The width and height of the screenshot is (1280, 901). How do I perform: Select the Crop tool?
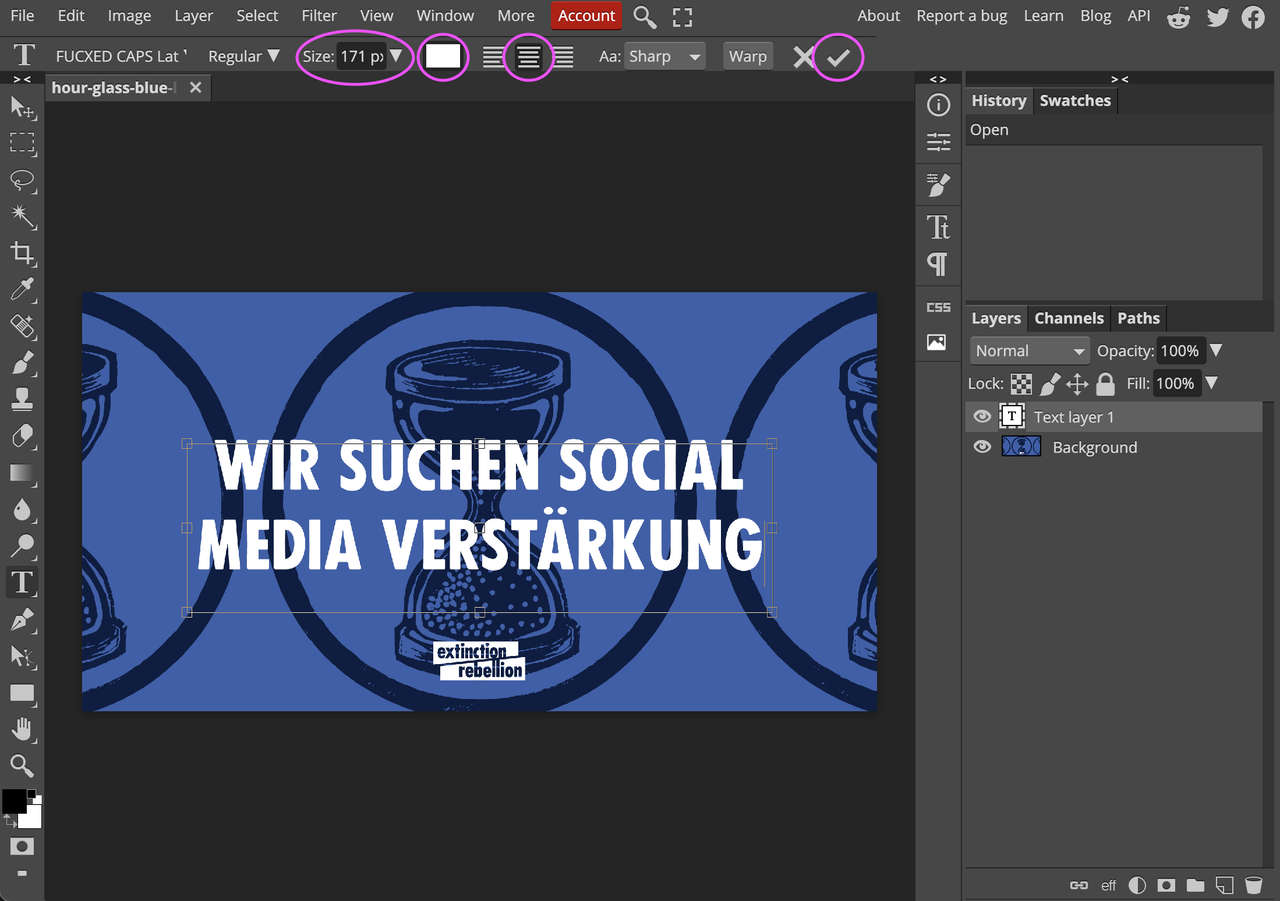(x=22, y=253)
